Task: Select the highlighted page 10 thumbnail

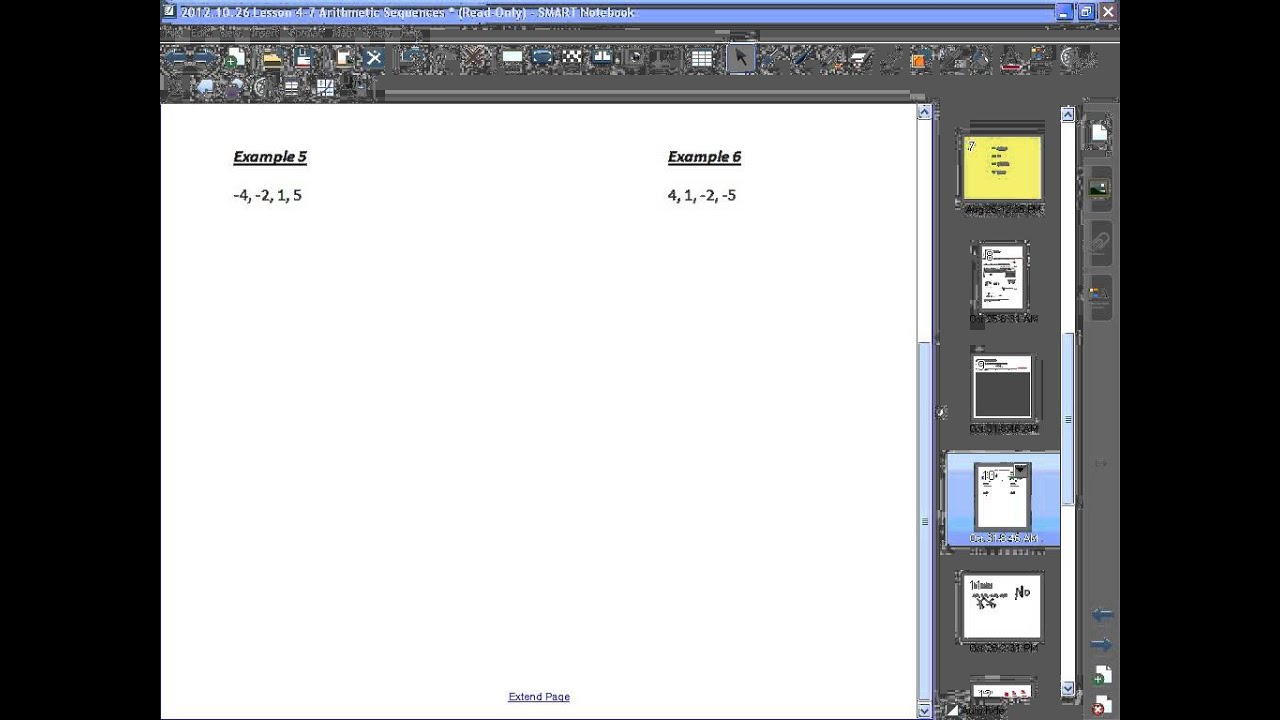Action: tap(1002, 497)
